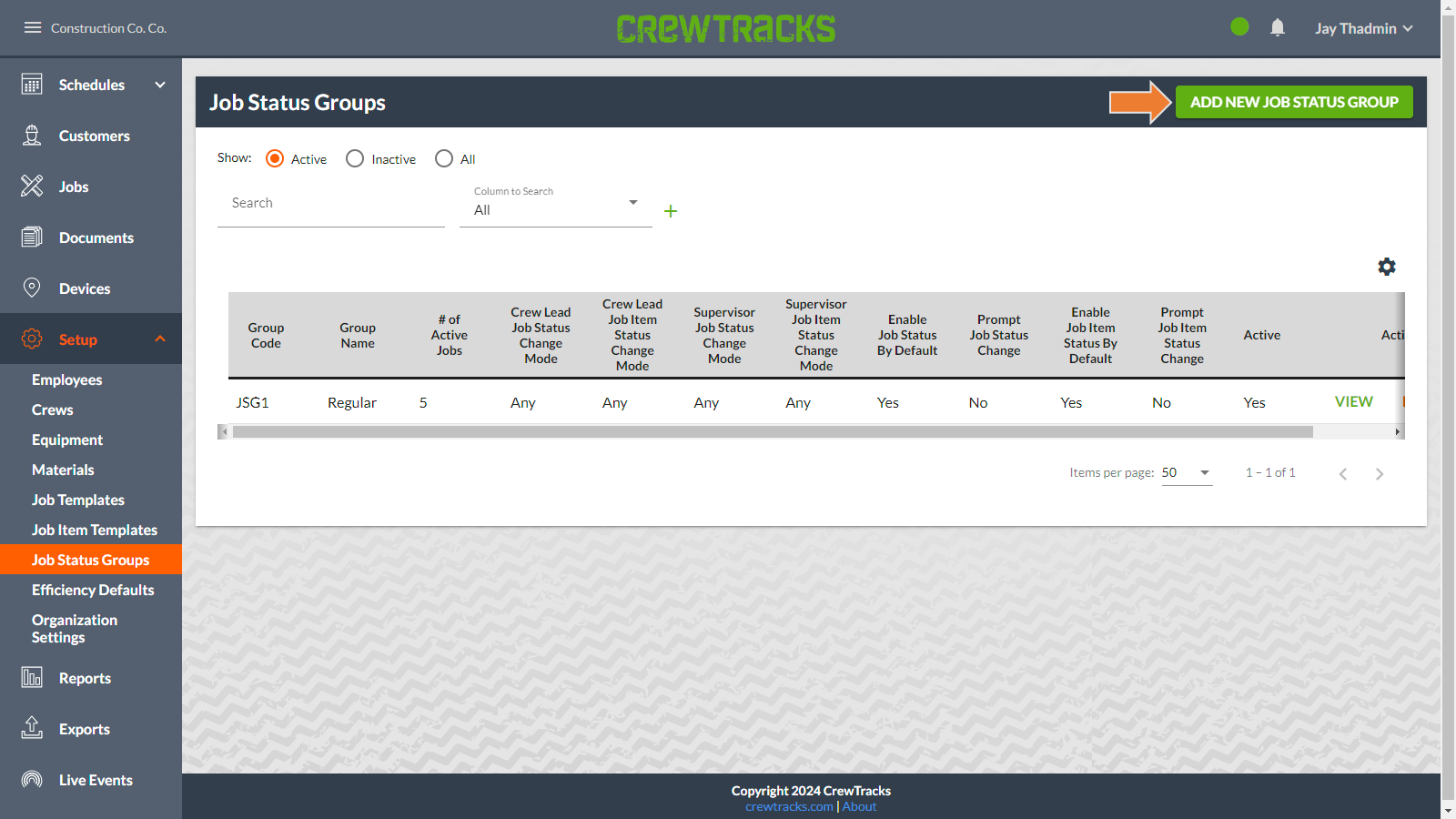This screenshot has width=1456, height=819.
Task: Sort by # of Active Jobs header
Action: 450,335
